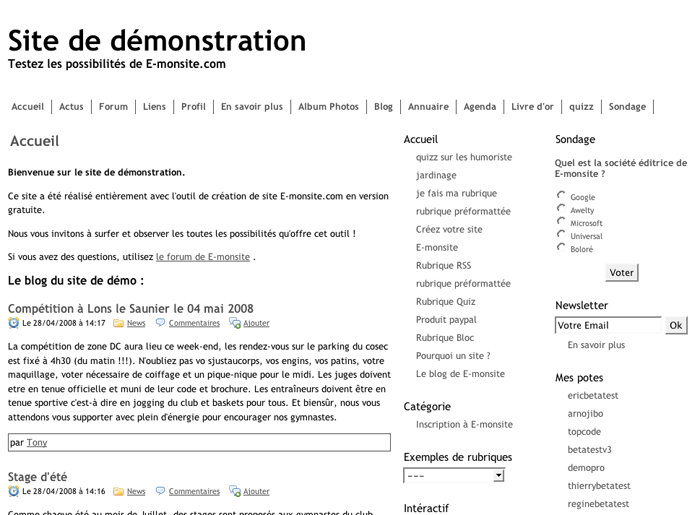Click clock icon beside Compétition post date
This screenshot has height=515, width=700.
click(13, 323)
